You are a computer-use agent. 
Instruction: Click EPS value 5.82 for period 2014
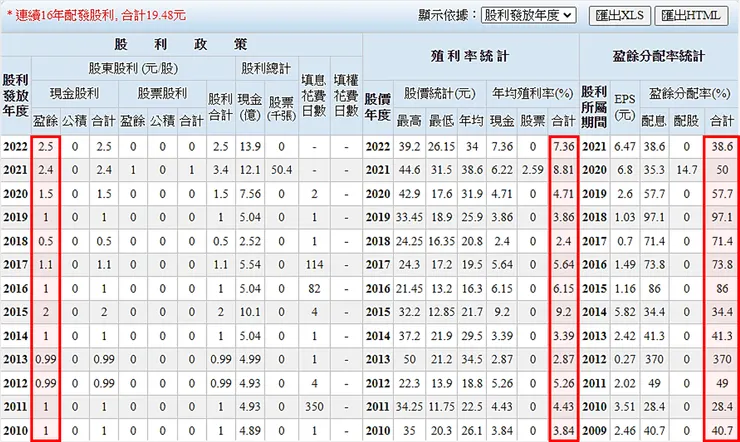[x=624, y=312]
